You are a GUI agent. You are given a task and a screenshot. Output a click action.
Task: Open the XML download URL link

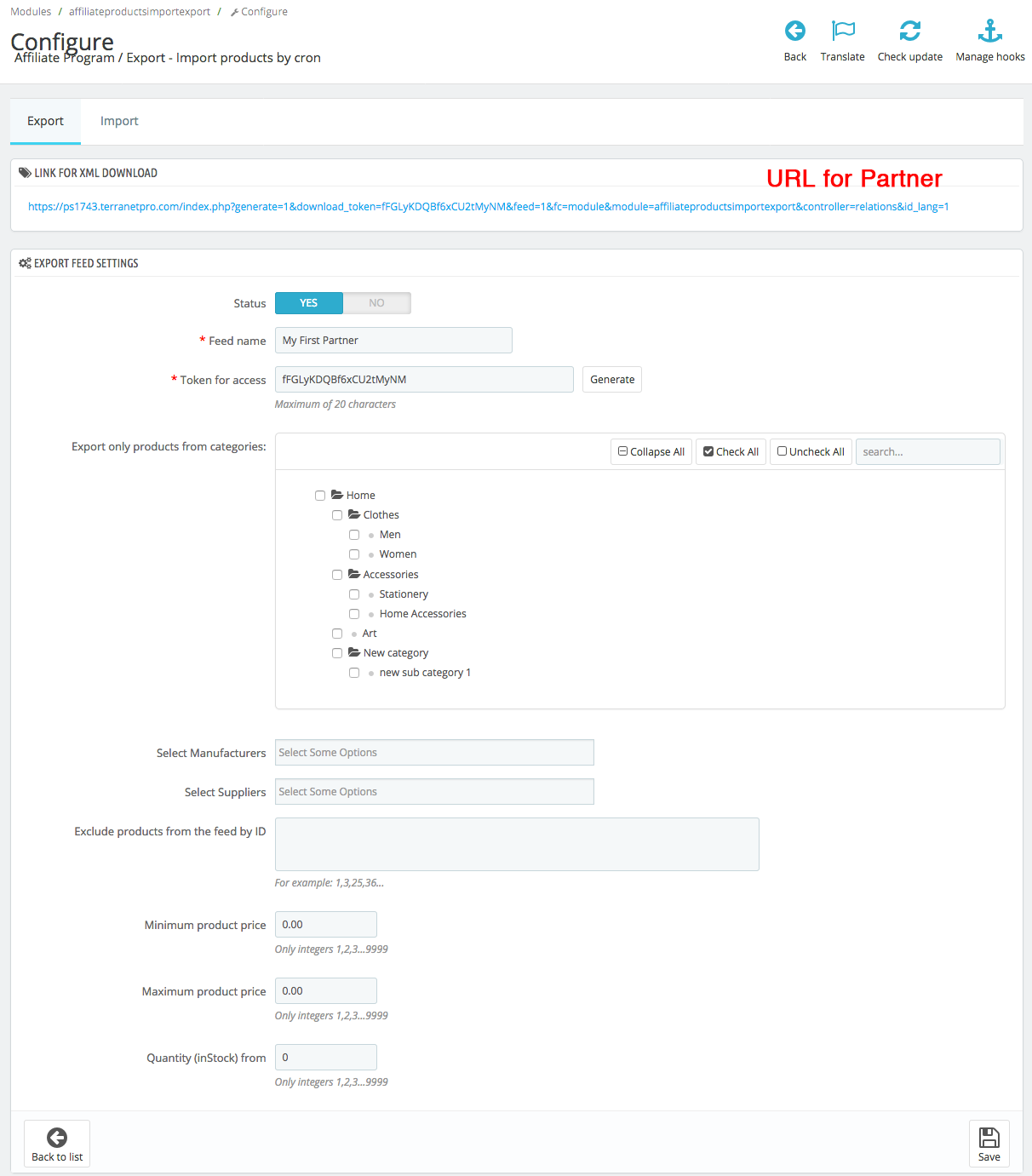coord(489,207)
